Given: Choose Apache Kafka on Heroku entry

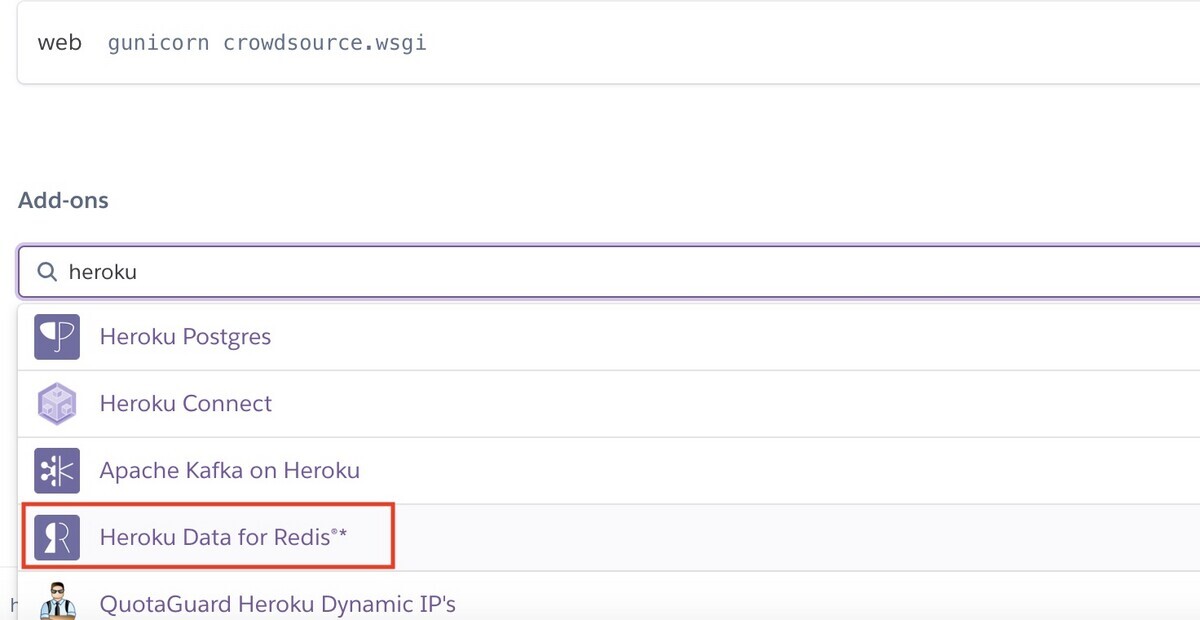Looking at the screenshot, I should click(x=228, y=470).
